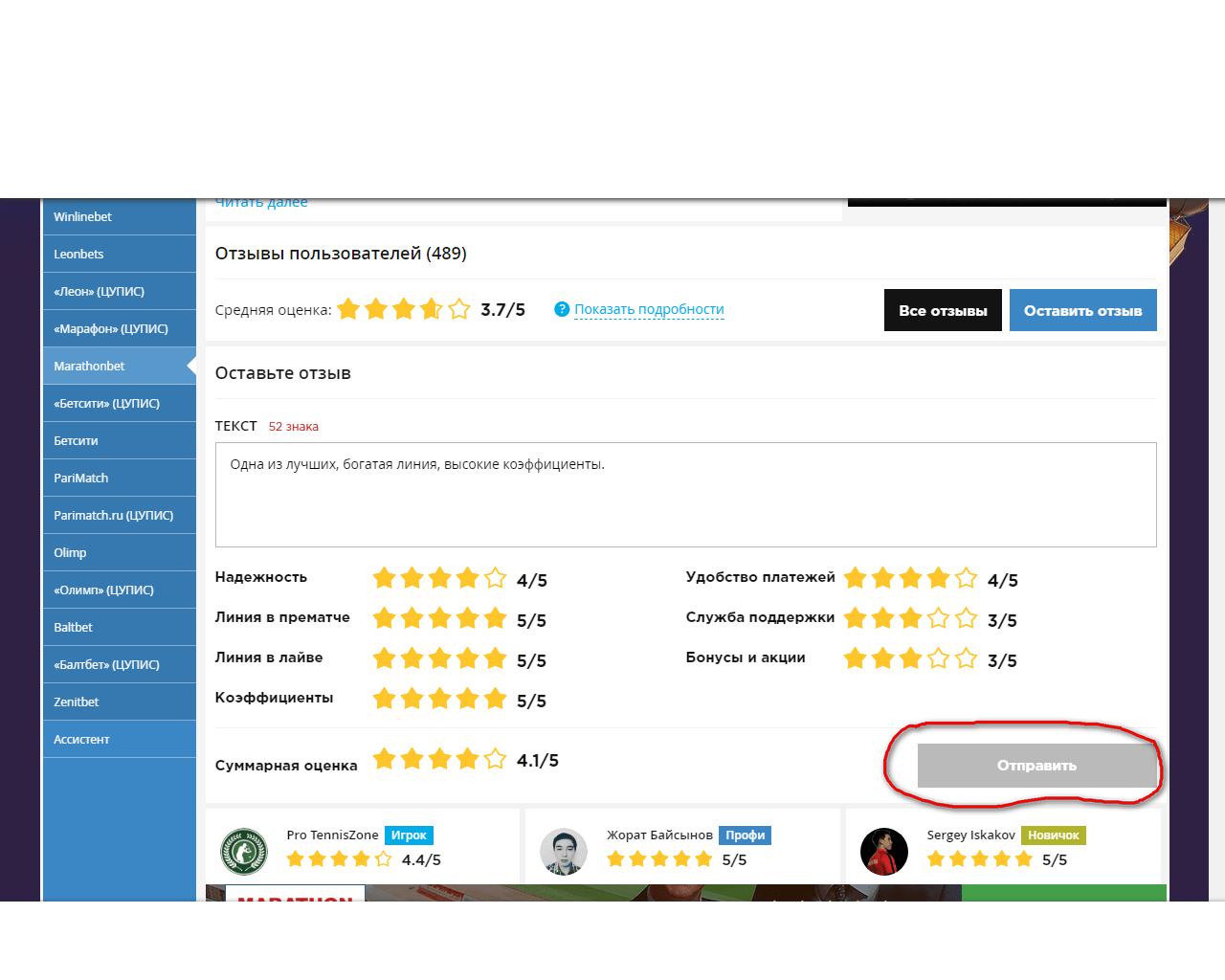This screenshot has height=980, width=1225.
Task: Click Жорат Байсынов's profile photo
Action: 564,851
